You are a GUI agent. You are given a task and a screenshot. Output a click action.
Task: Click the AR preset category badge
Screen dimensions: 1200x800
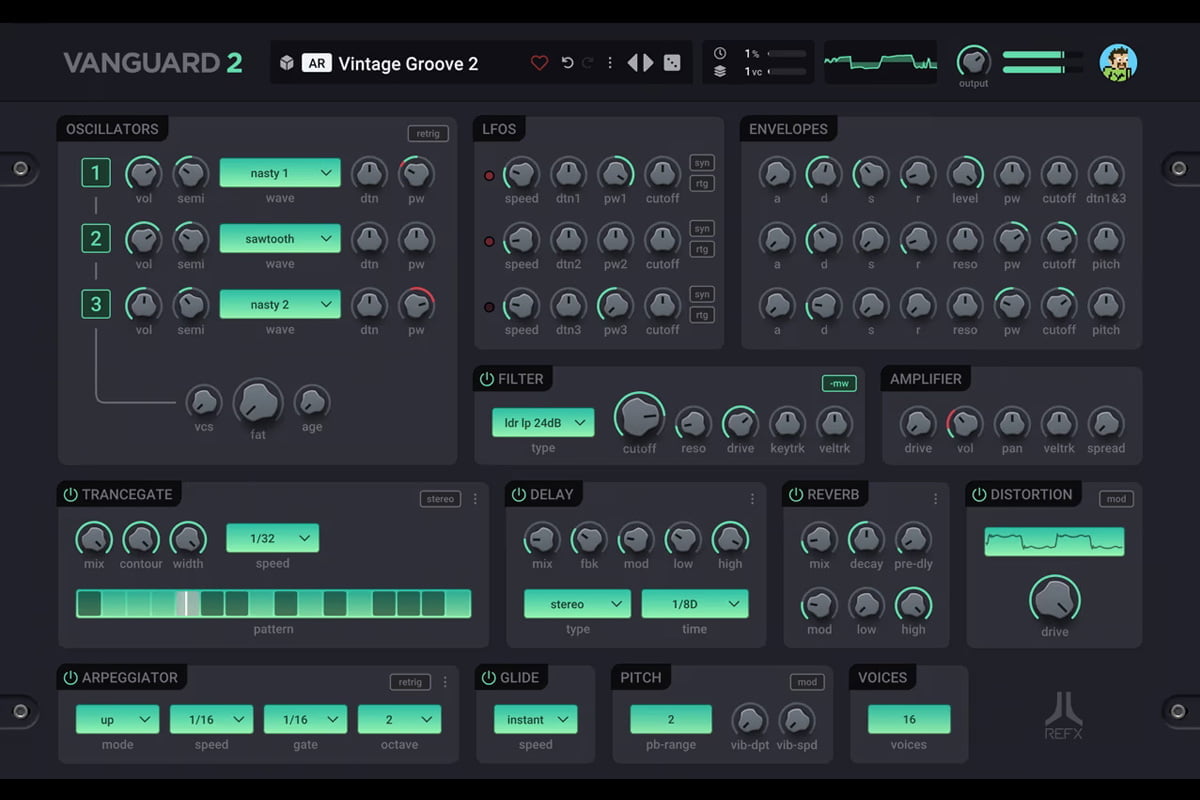point(316,63)
